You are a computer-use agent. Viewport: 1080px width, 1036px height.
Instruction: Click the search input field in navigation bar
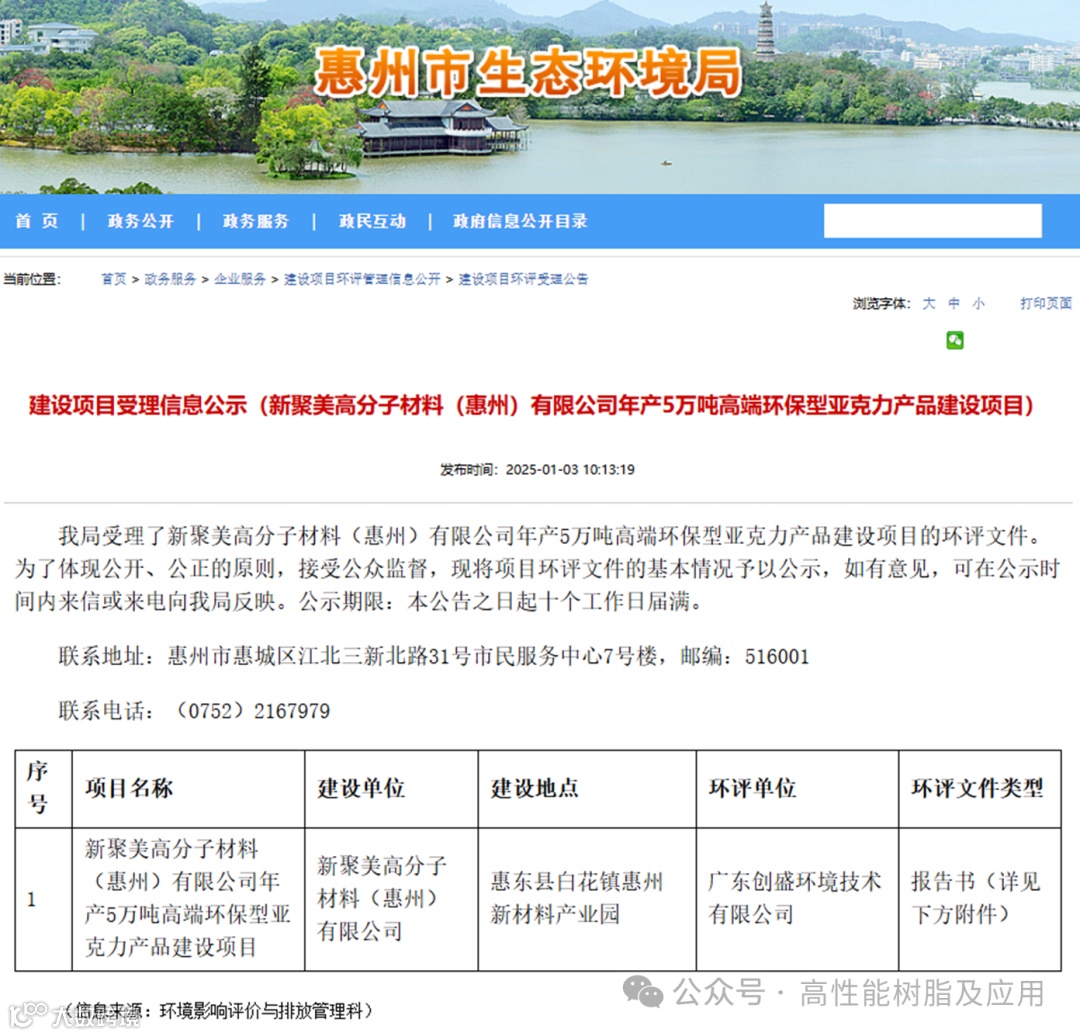point(933,220)
